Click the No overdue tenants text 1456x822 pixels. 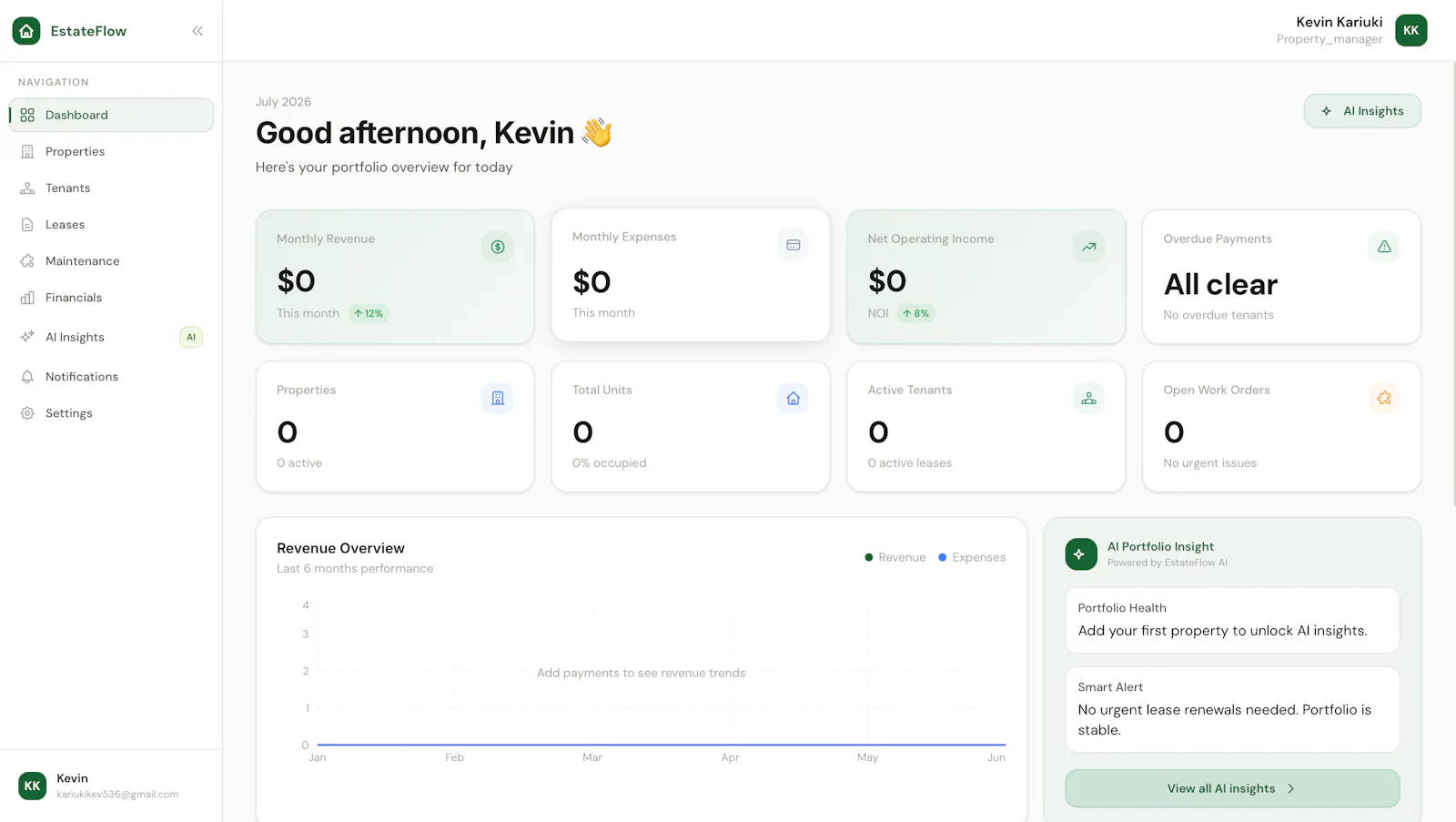coord(1218,315)
